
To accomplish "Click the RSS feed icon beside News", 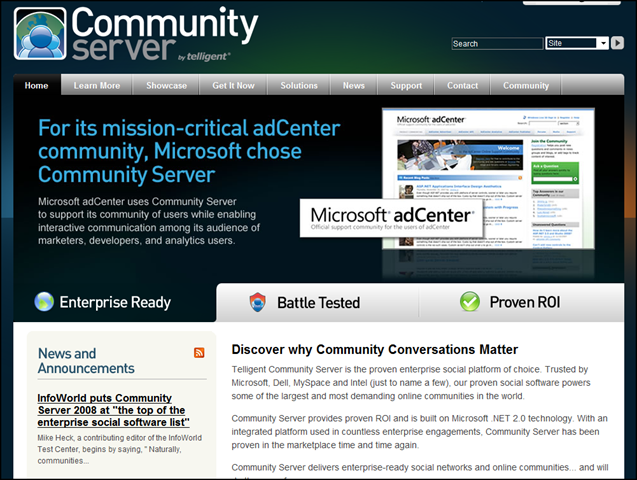I will [199, 353].
